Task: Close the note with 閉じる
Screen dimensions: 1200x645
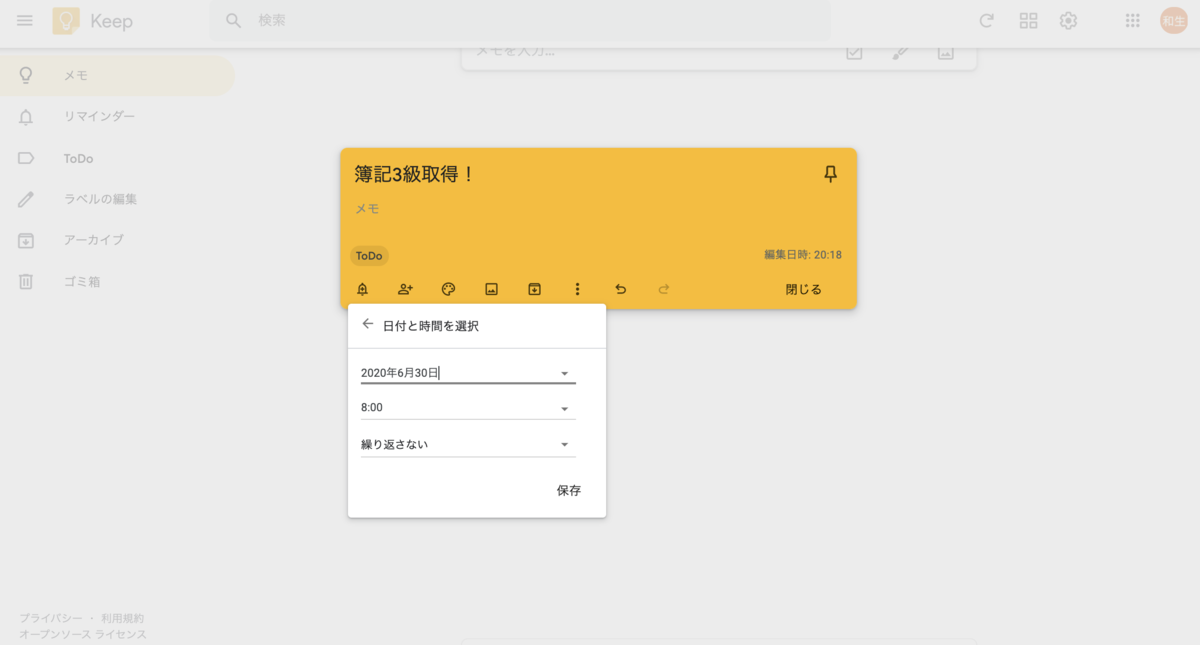Action: pos(804,289)
